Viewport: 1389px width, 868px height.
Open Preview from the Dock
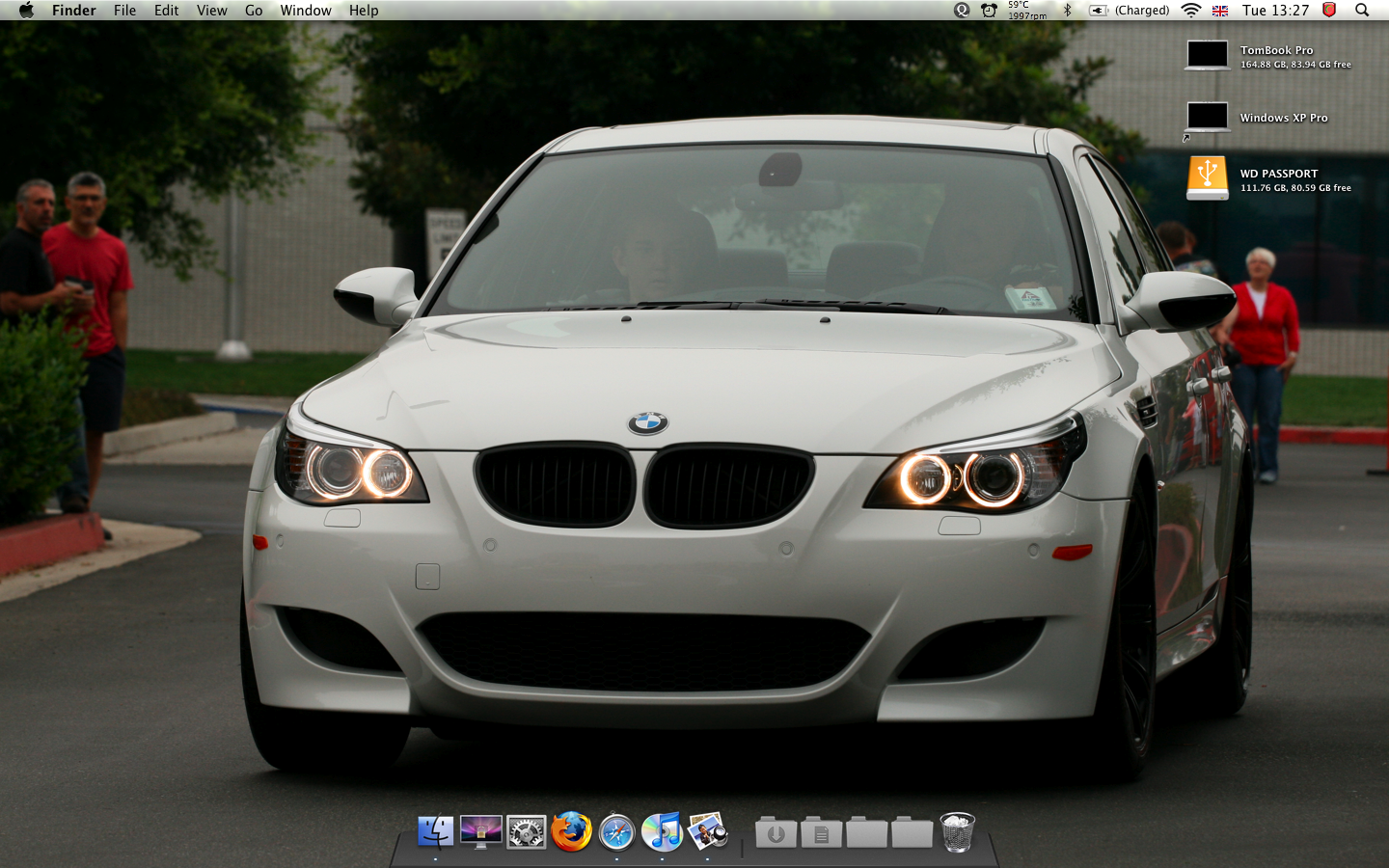[x=707, y=831]
